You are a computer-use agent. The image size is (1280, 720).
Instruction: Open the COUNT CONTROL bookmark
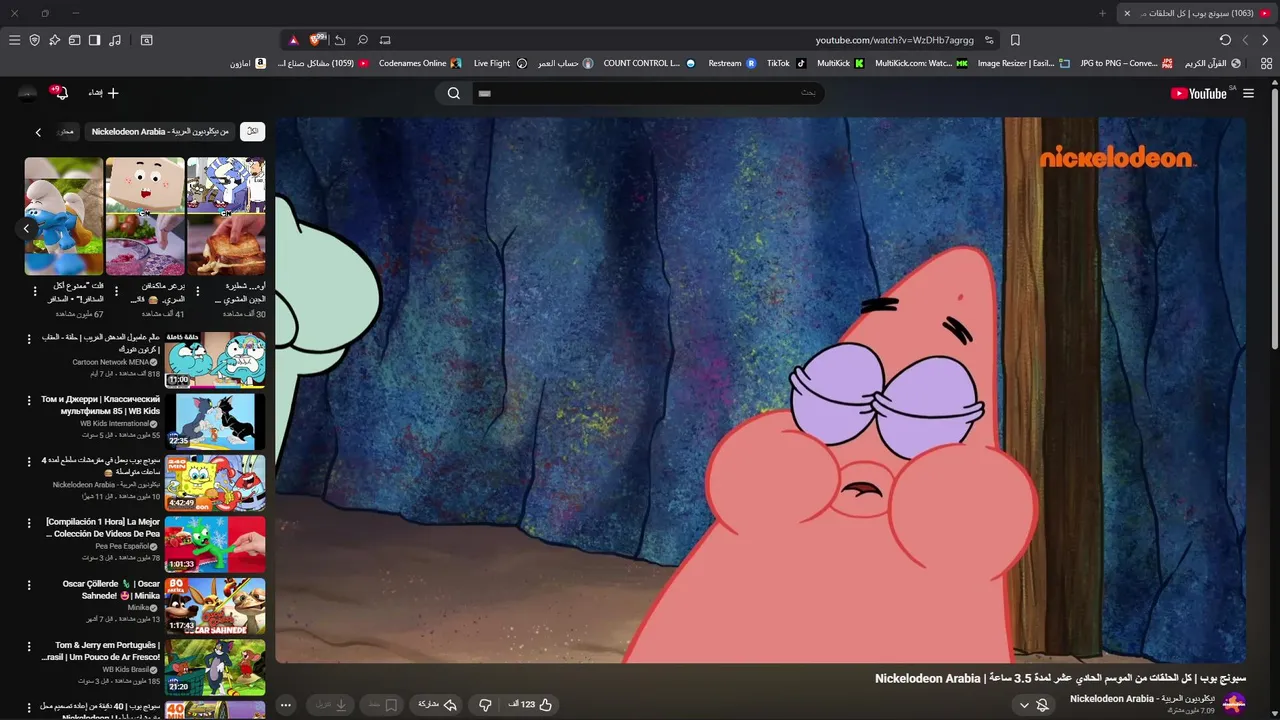[649, 63]
